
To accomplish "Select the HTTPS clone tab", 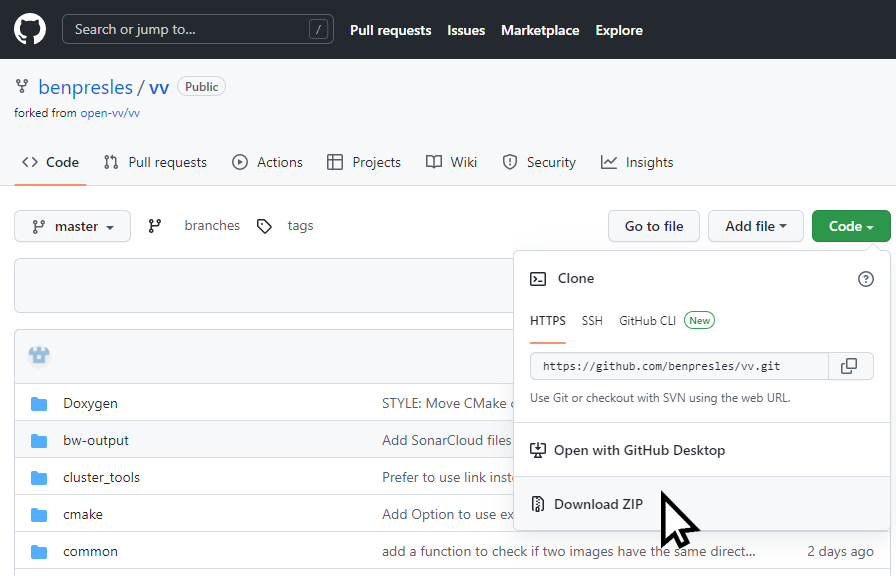I will click(547, 321).
